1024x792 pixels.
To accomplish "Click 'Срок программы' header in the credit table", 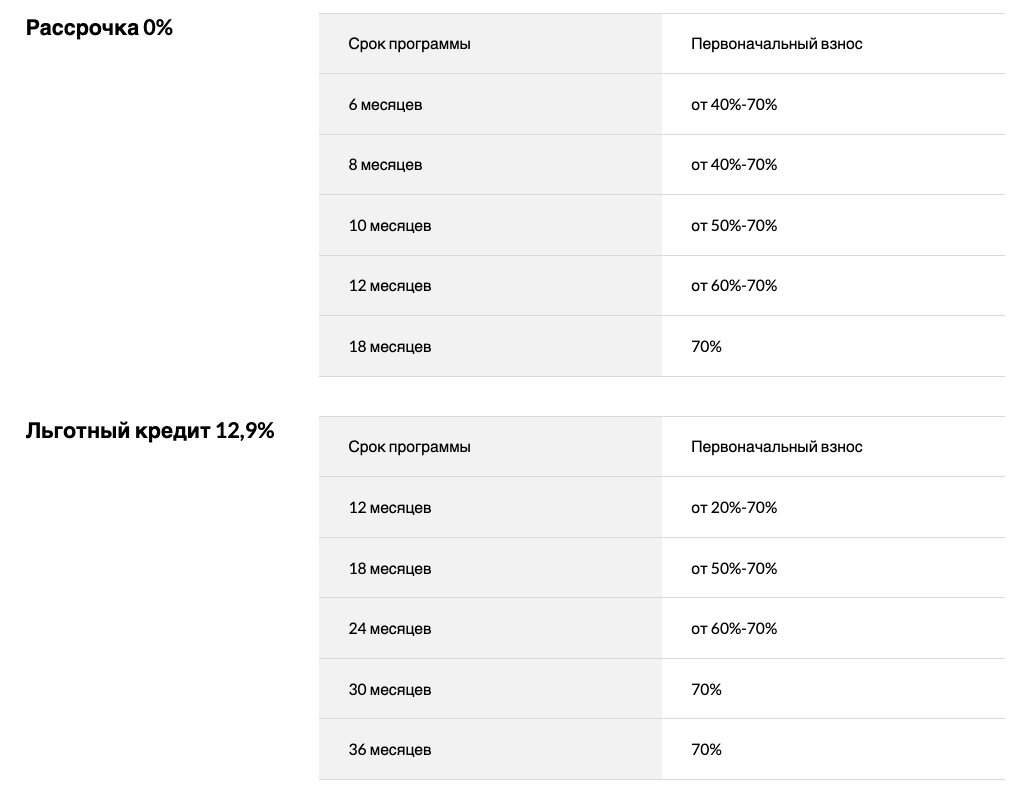I will click(409, 447).
